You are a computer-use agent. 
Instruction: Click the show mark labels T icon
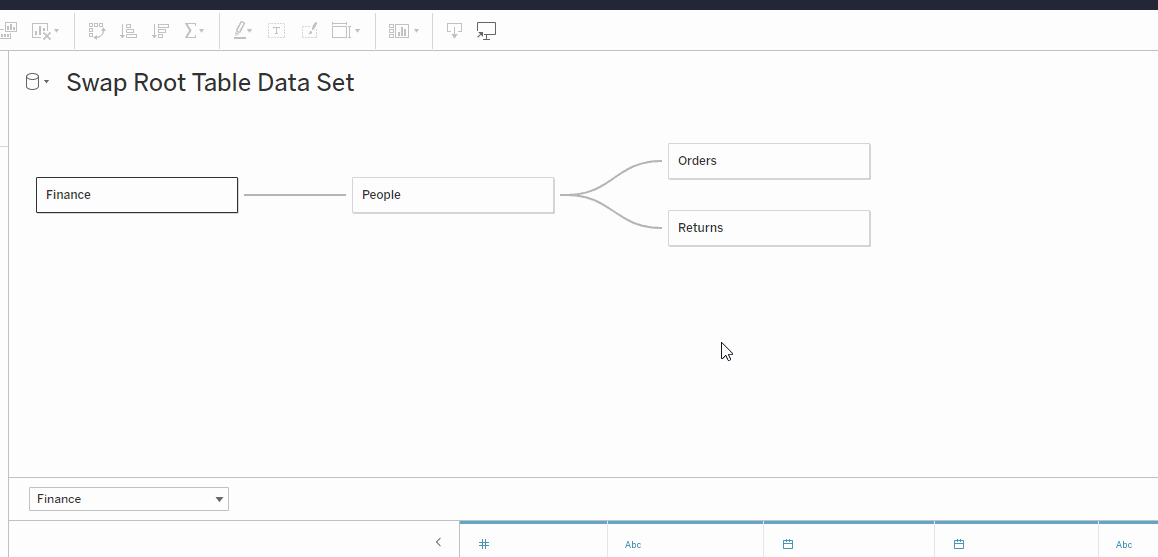click(x=276, y=30)
